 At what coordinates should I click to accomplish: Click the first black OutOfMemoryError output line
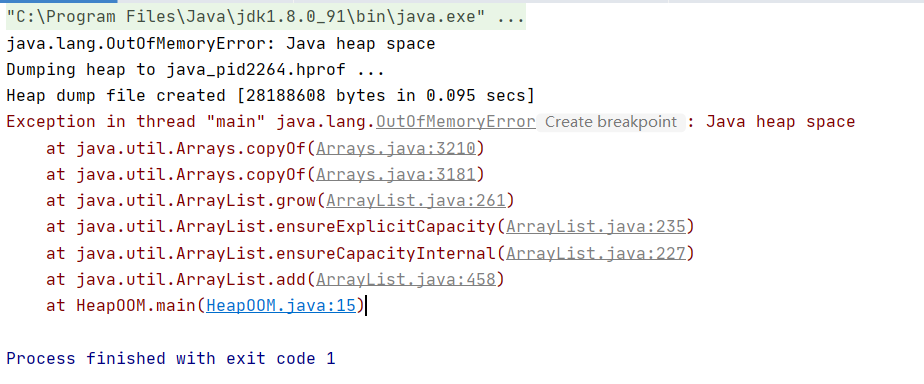click(220, 44)
